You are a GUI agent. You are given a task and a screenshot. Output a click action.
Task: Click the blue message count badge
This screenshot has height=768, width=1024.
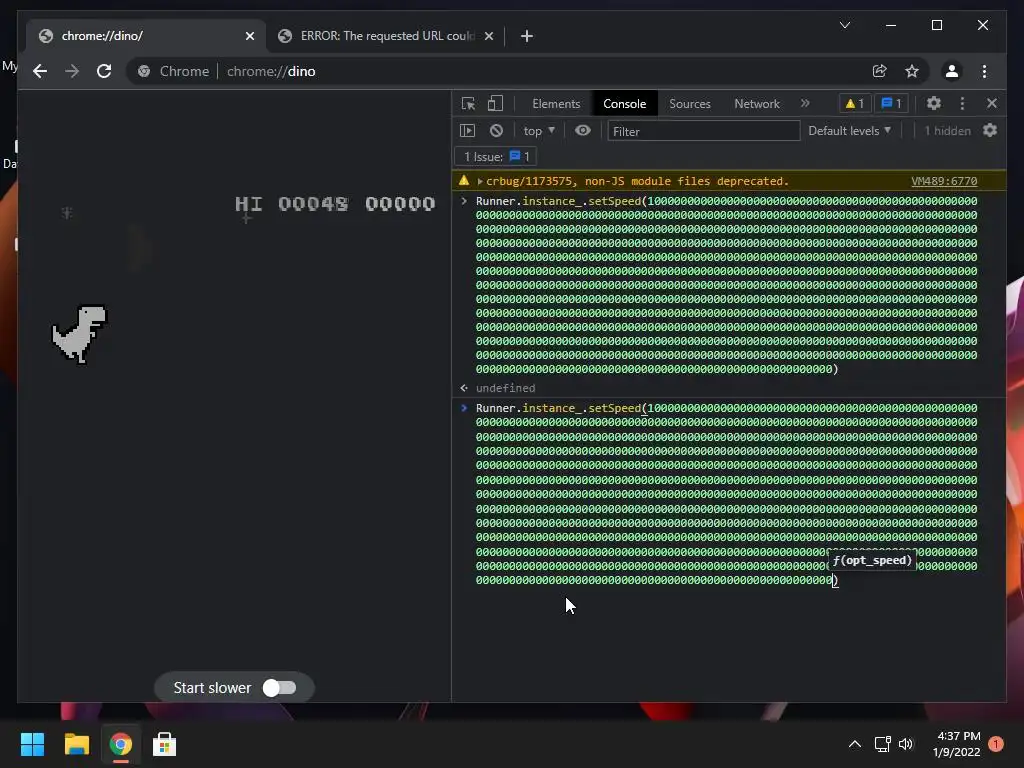(x=891, y=103)
